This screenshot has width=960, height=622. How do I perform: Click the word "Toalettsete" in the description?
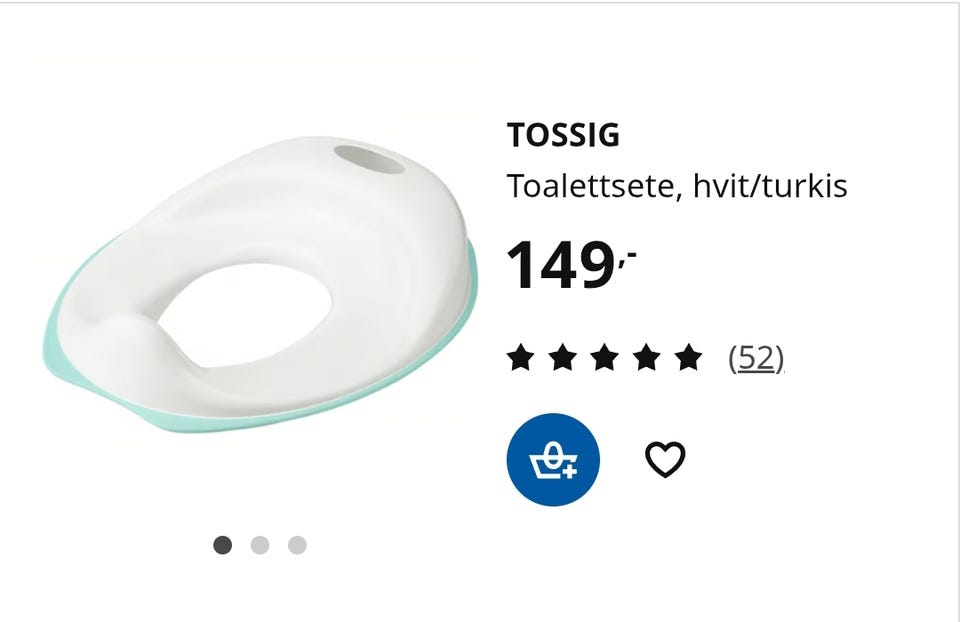coord(594,186)
